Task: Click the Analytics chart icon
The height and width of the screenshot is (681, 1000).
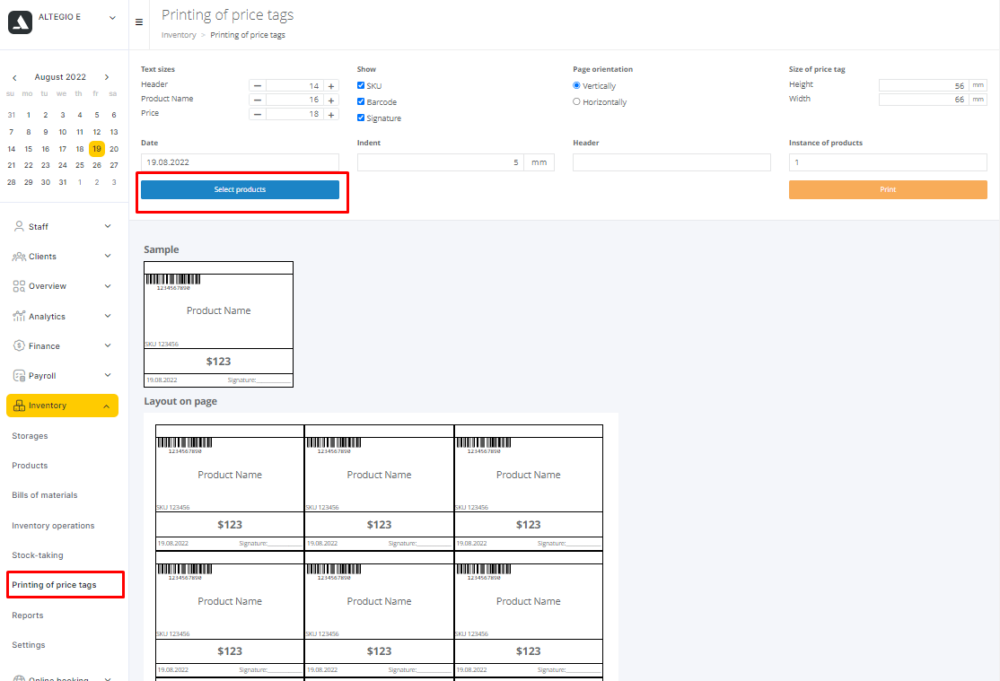Action: (x=18, y=316)
